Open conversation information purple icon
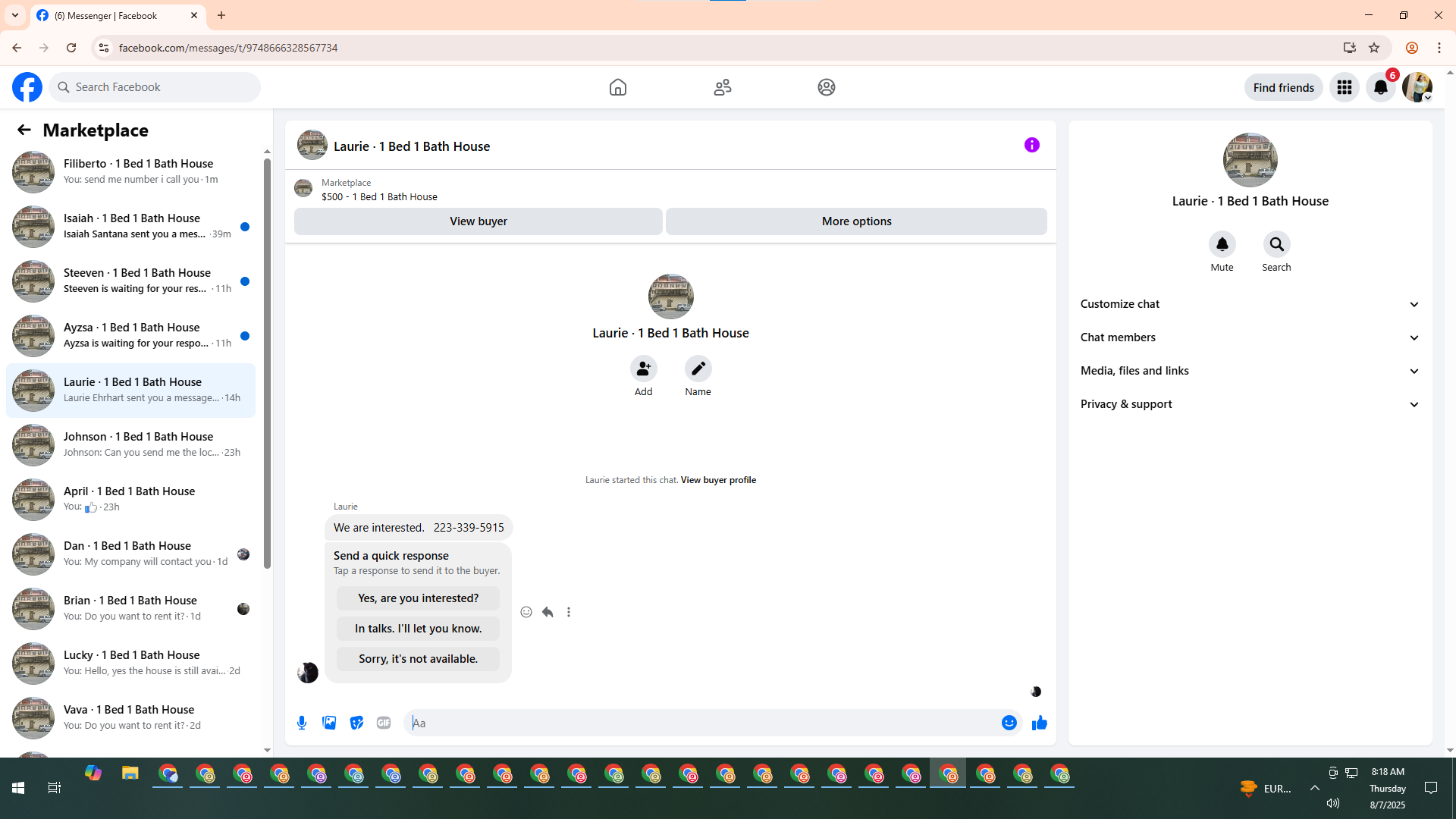Image resolution: width=1456 pixels, height=819 pixels. (1032, 145)
